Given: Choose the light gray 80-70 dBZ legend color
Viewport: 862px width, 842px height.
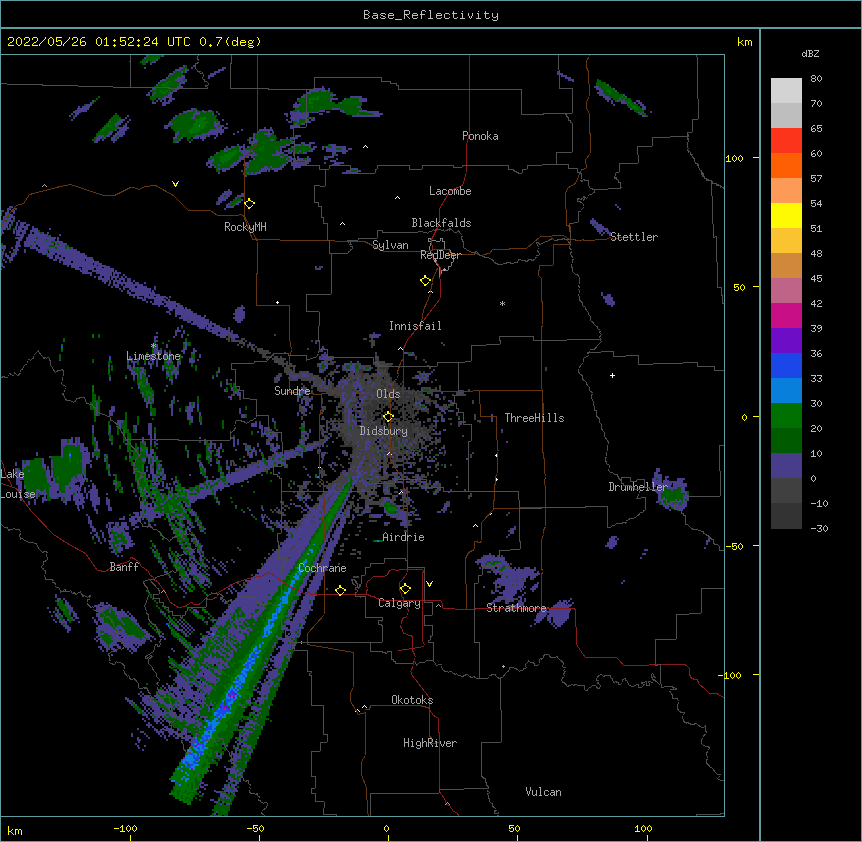Looking at the screenshot, I should click(786, 91).
